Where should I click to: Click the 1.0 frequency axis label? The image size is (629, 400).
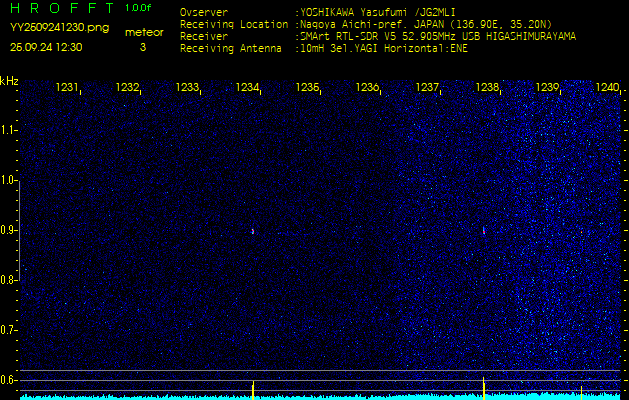[9, 181]
